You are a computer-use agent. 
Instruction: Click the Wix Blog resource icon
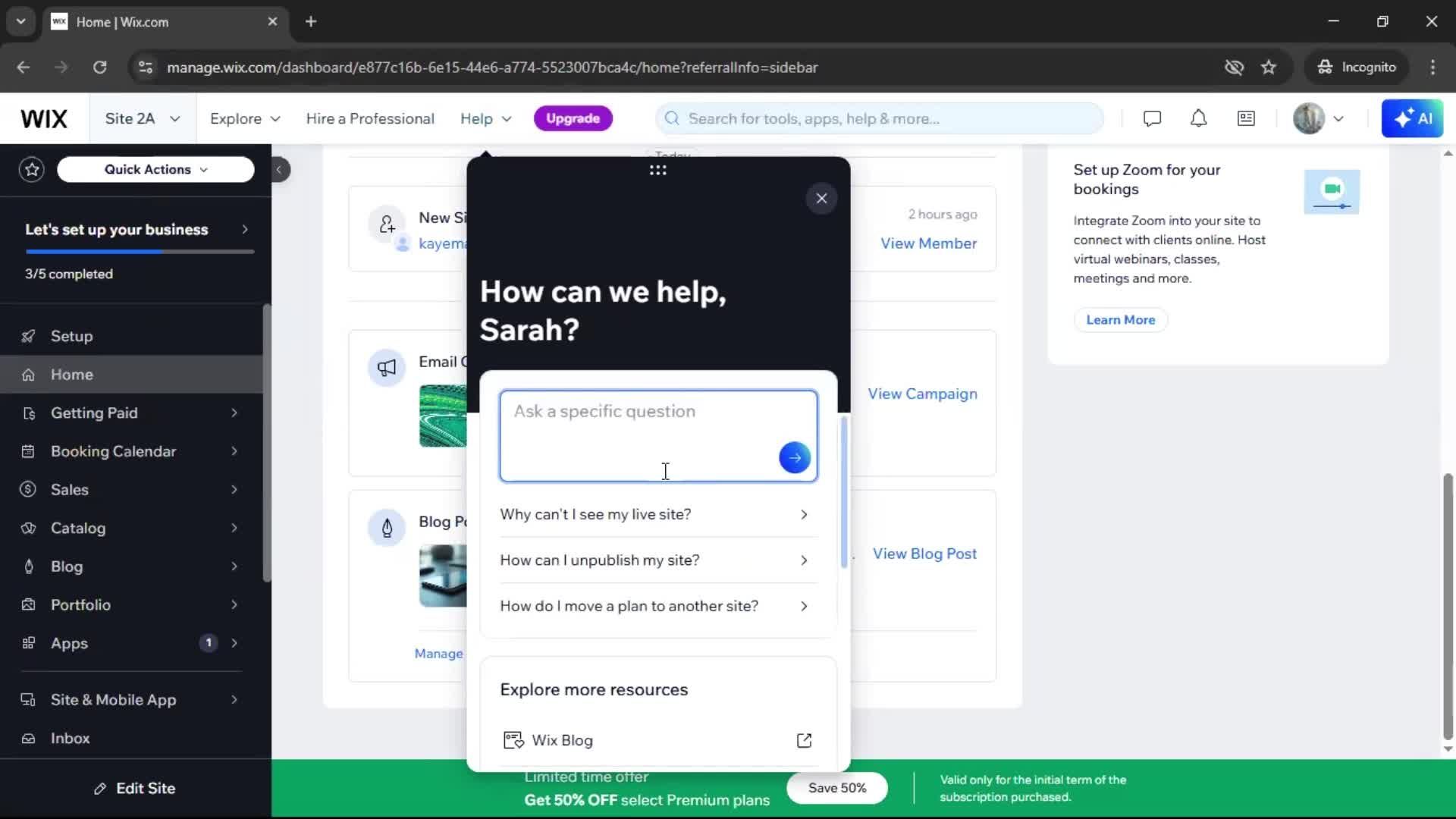(x=513, y=740)
